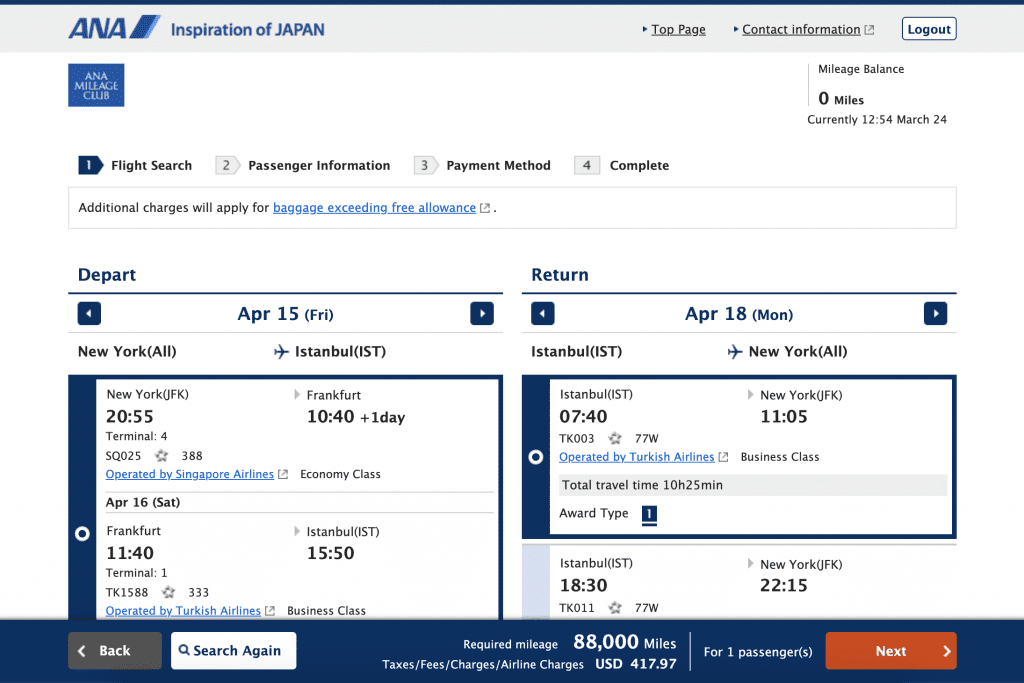Click the Search Again button
Viewport: 1024px width, 683px height.
pyautogui.click(x=233, y=650)
